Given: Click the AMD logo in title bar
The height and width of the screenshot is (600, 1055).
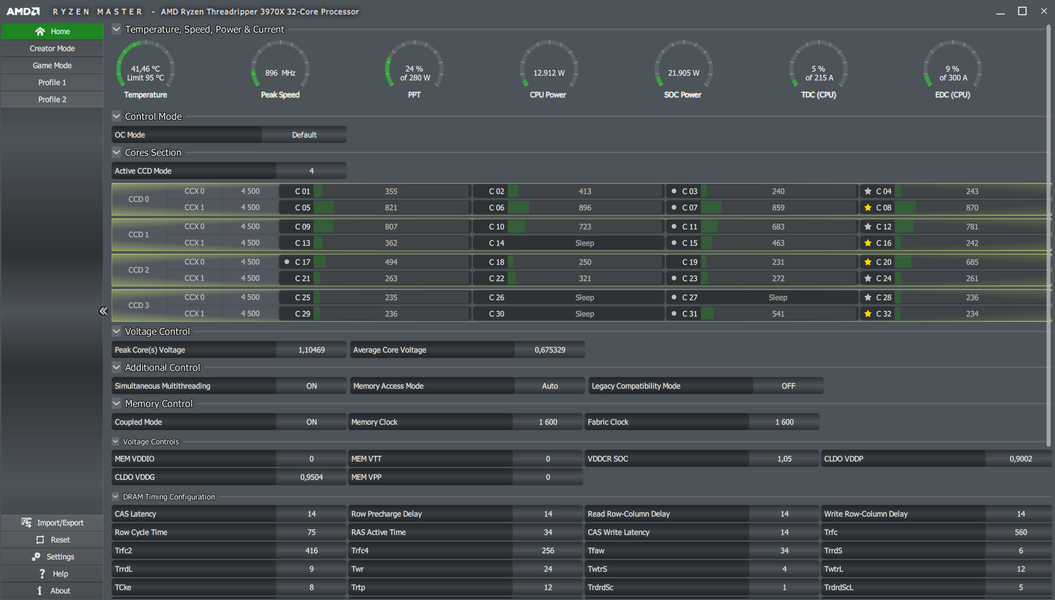Looking at the screenshot, I should coord(23,11).
